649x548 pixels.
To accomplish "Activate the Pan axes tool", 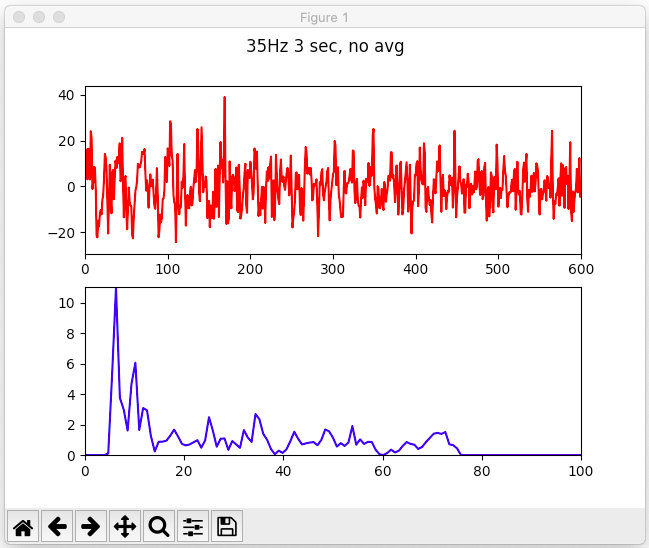I will (125, 526).
